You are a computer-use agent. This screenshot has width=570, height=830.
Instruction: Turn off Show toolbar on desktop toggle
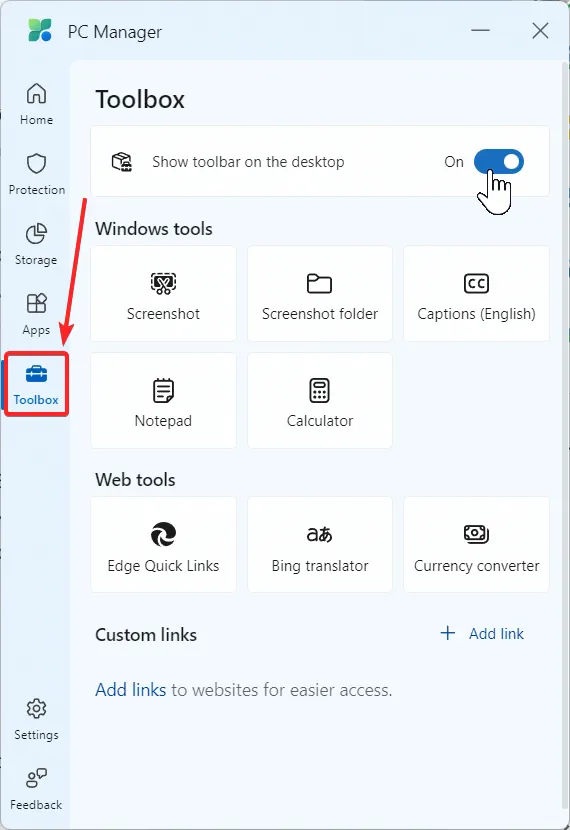click(499, 161)
